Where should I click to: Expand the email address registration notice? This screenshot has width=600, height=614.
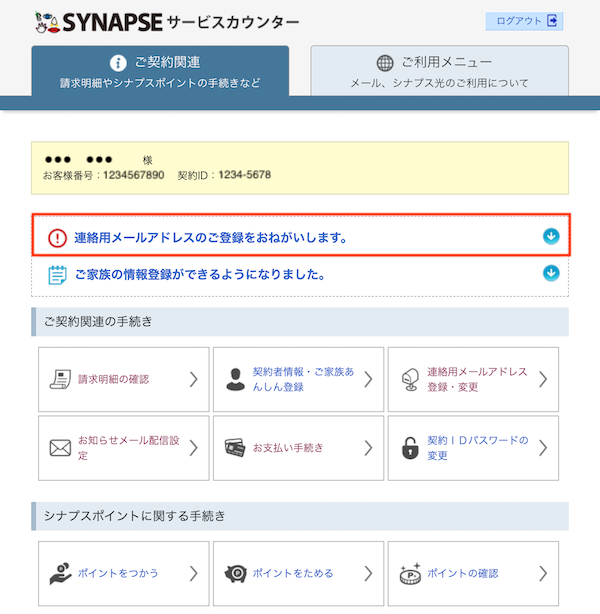click(550, 237)
